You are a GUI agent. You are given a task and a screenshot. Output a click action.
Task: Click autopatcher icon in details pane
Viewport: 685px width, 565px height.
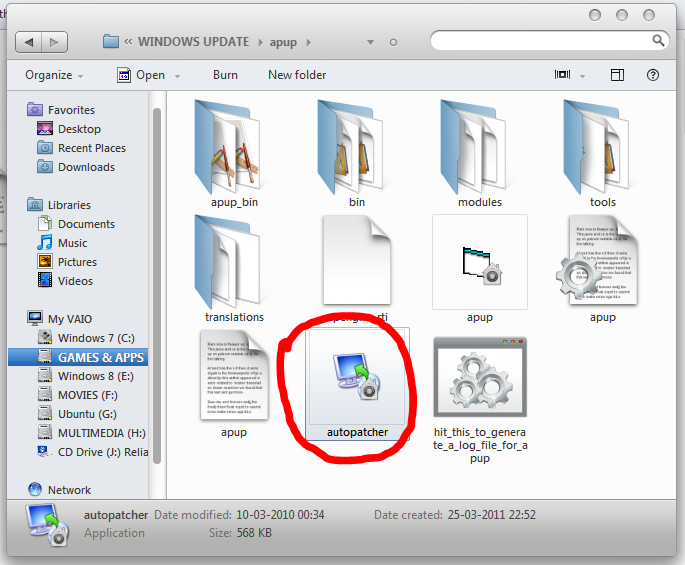[x=48, y=524]
